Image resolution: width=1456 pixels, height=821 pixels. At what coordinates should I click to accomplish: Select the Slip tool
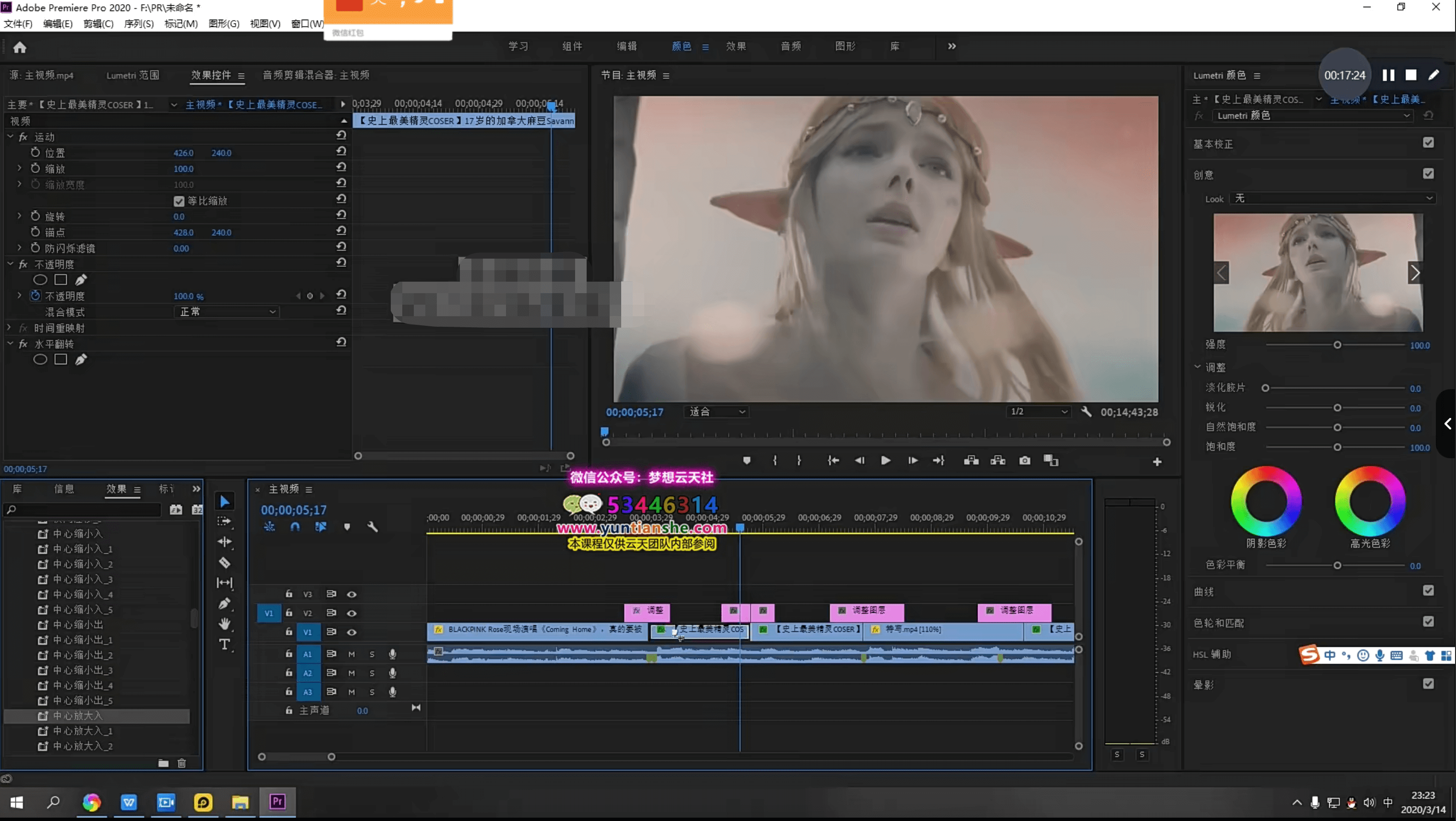224,583
